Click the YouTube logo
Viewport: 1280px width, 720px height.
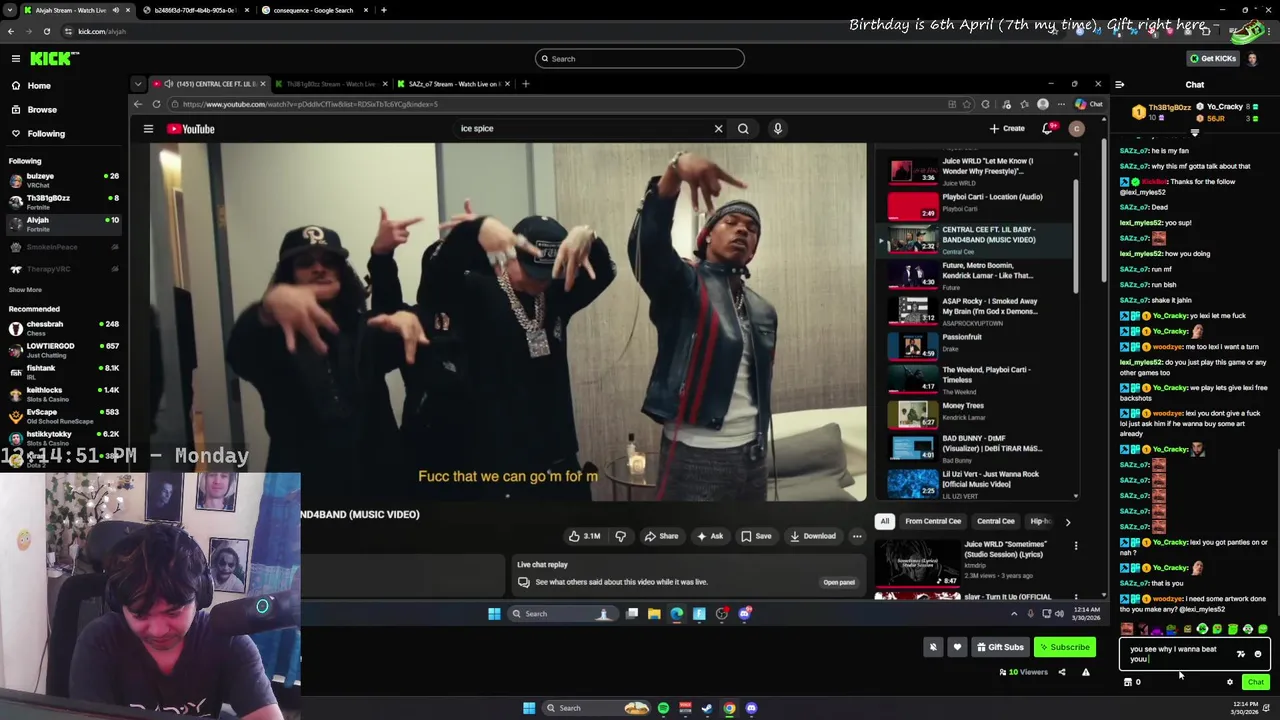point(191,129)
